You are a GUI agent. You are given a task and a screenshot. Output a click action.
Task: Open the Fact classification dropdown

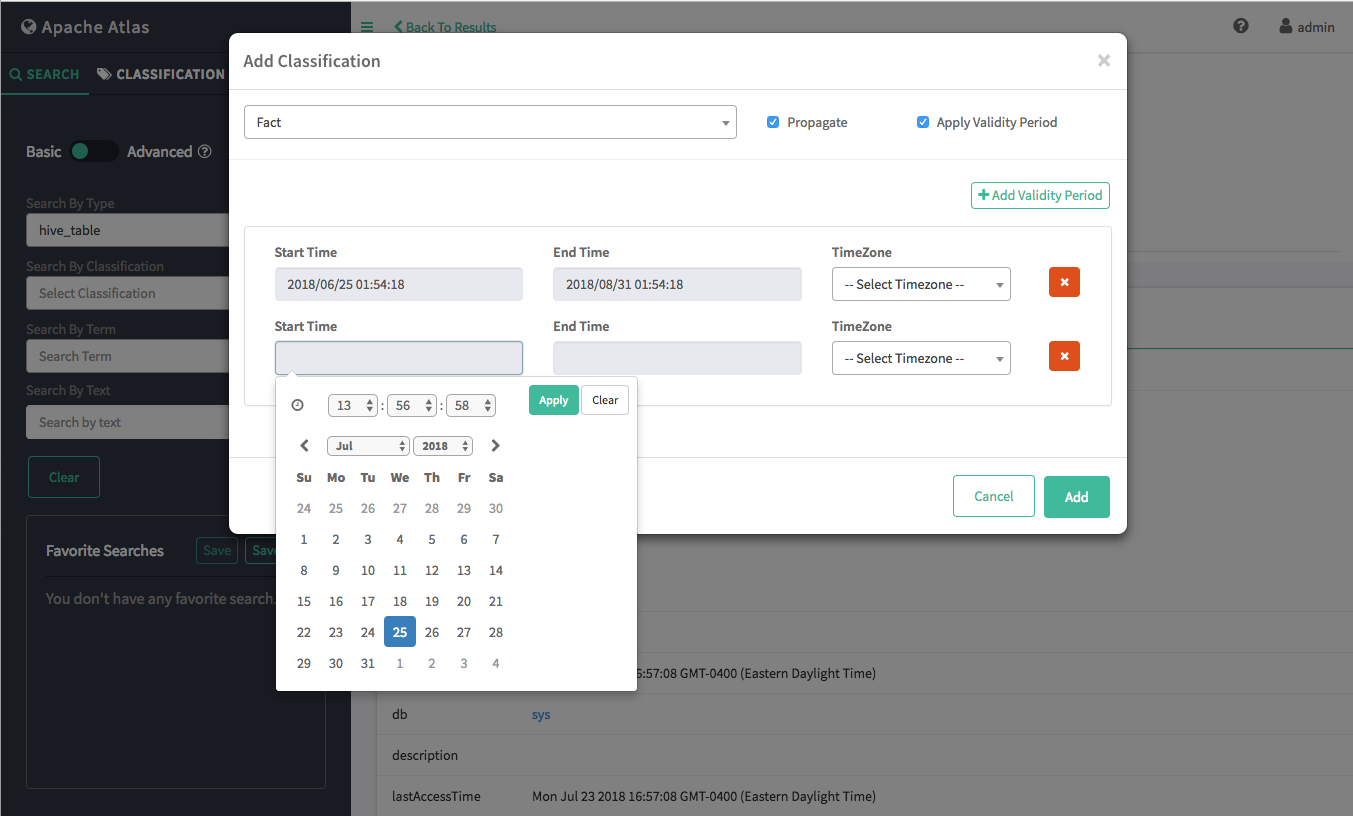[x=490, y=122]
